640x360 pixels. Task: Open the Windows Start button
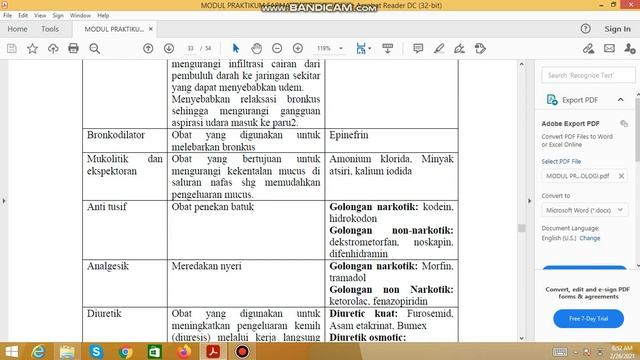[11, 351]
